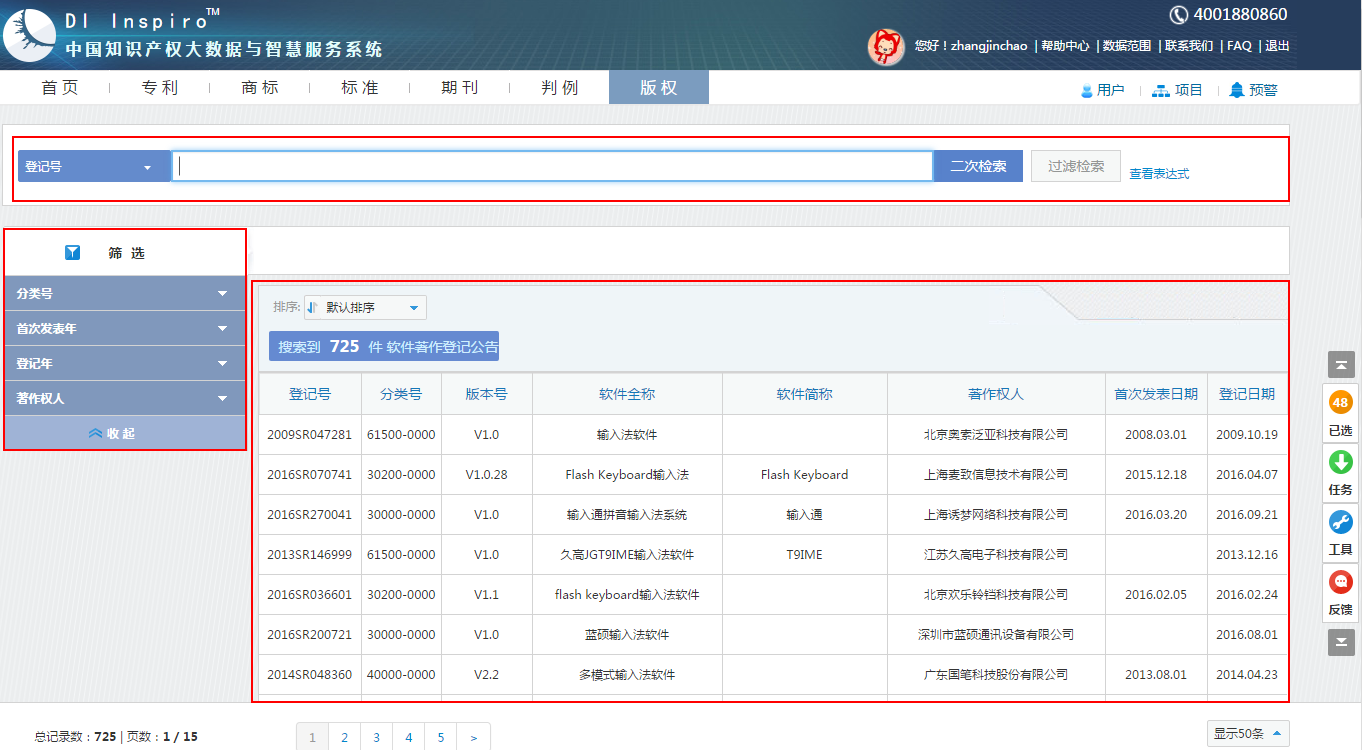Open the 登记号 search field dropdown
The image size is (1362, 750).
pyautogui.click(x=94, y=167)
